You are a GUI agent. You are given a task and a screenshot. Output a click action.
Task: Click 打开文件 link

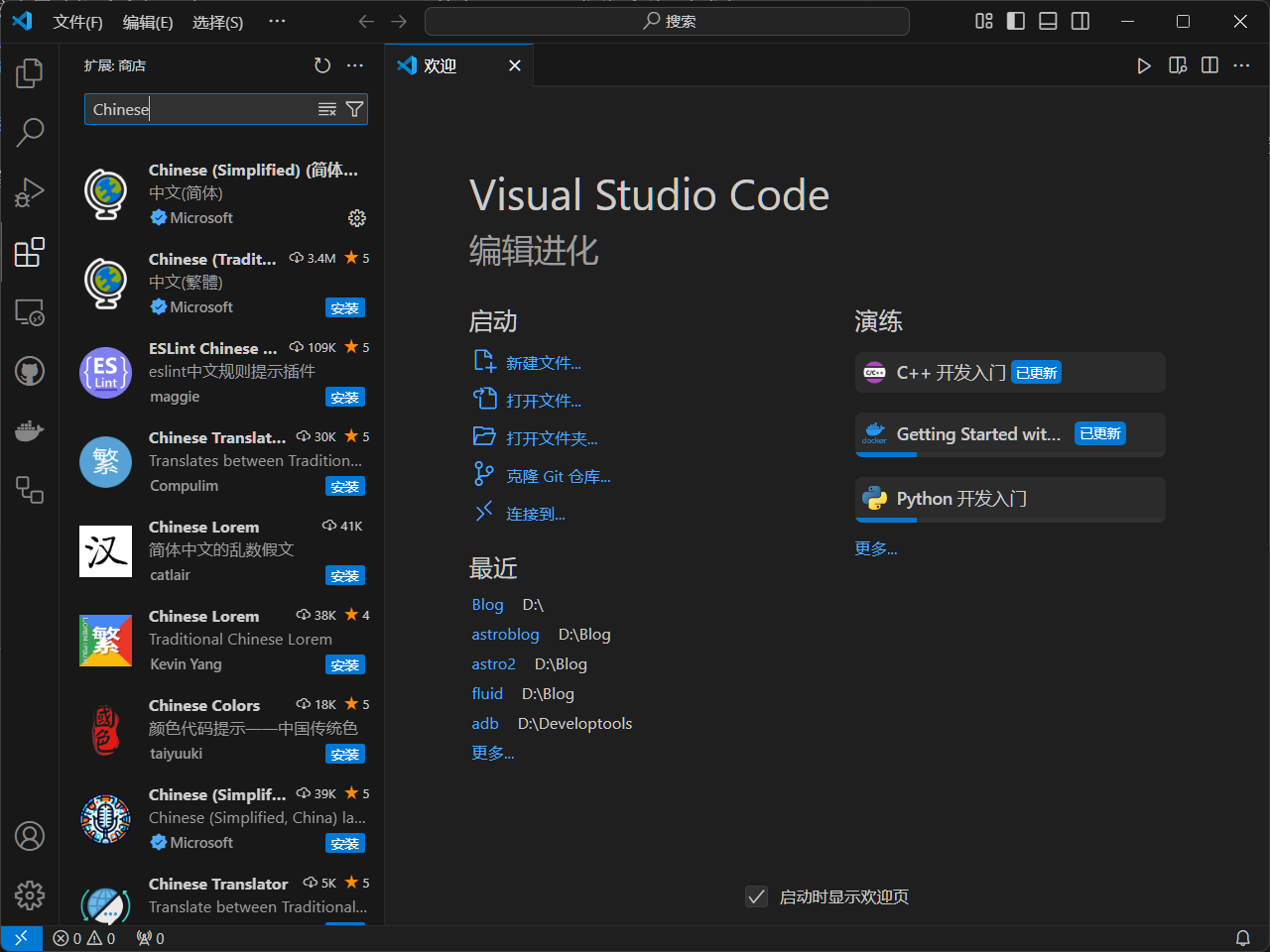544,401
